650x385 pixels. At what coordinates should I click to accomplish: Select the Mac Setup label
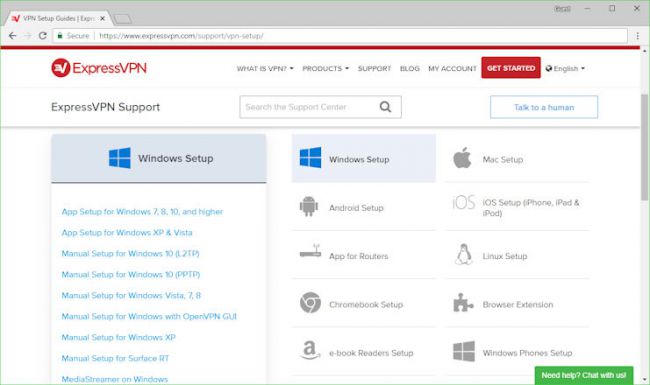[x=502, y=160]
